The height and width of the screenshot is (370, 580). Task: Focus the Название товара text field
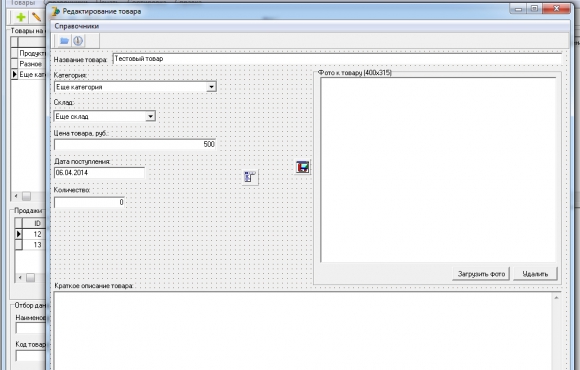337,59
